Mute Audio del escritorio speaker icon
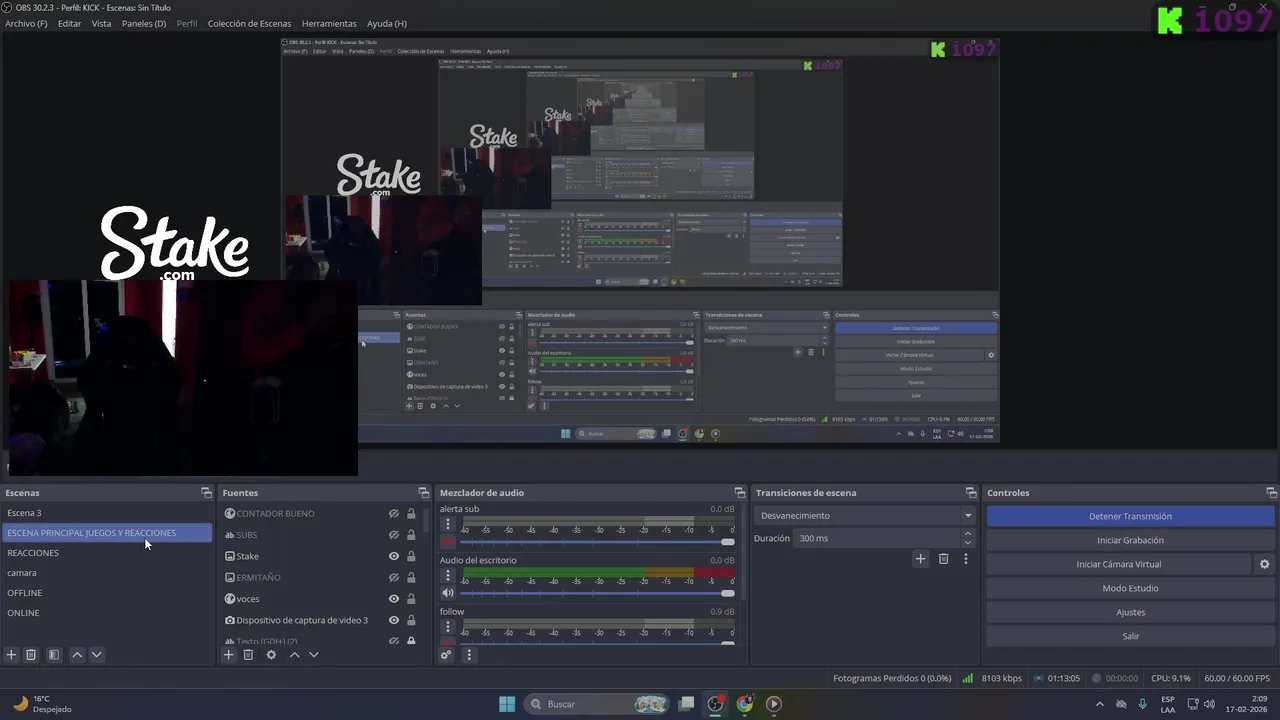This screenshot has height=720, width=1280. 448,593
